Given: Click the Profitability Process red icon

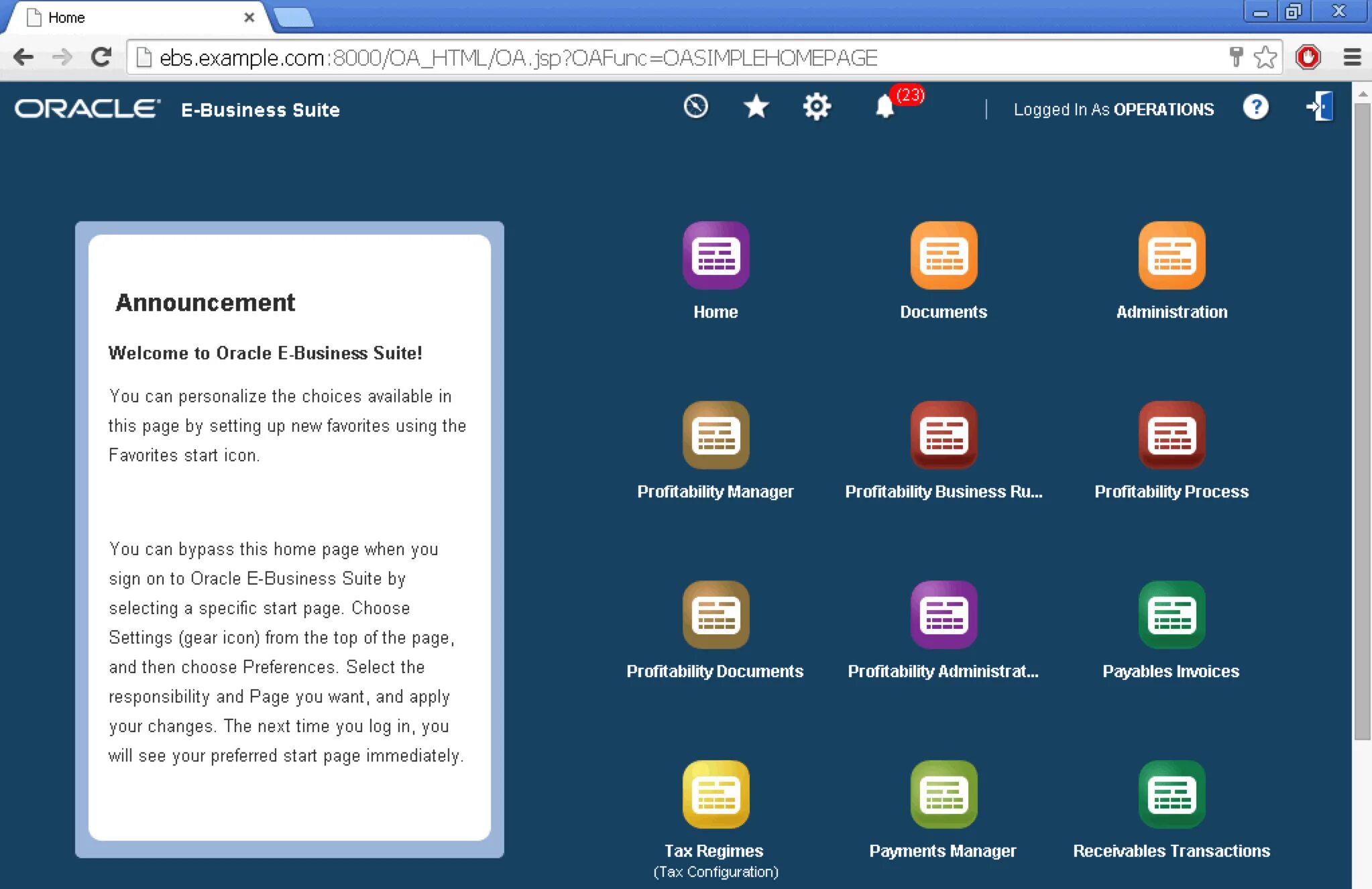Looking at the screenshot, I should (1171, 435).
